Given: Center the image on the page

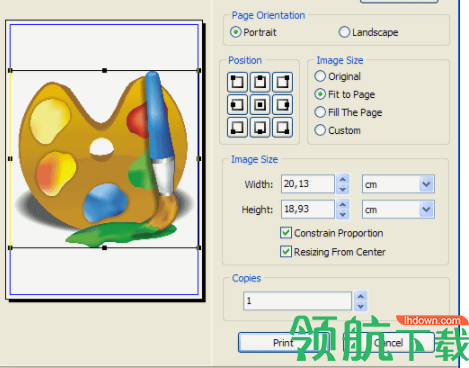Looking at the screenshot, I should (260, 105).
